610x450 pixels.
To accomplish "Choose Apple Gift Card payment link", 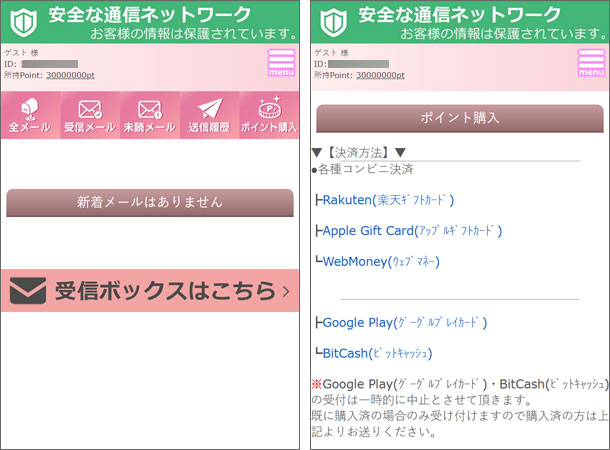I will point(412,231).
